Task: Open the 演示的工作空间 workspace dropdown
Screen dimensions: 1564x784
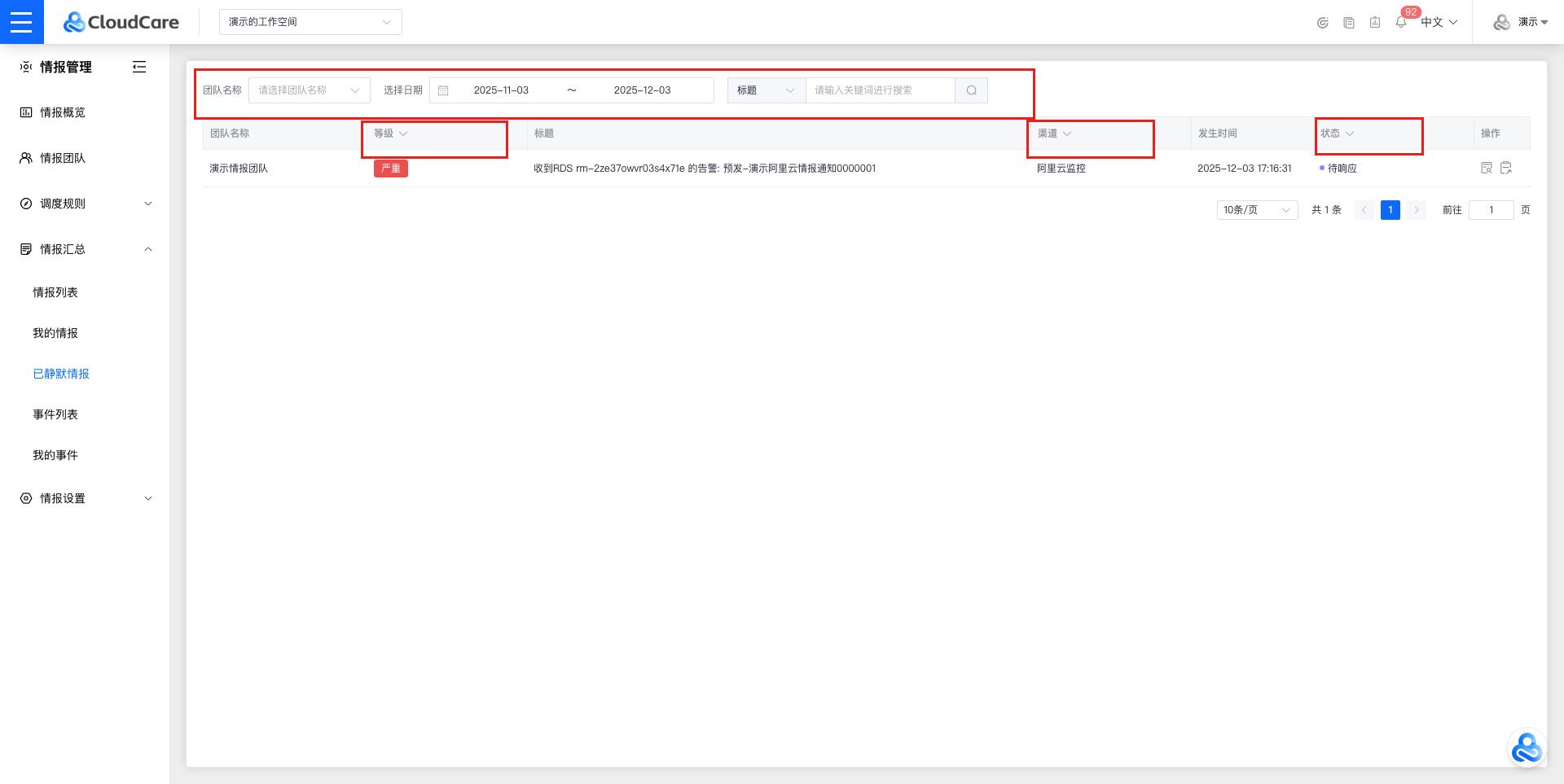Action: click(310, 22)
